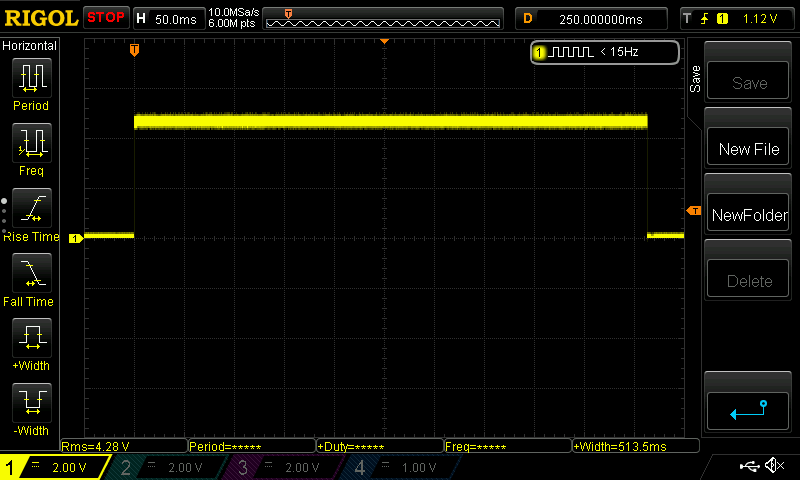800x480 pixels.
Task: Select the Freq measurement icon
Action: (x=32, y=143)
